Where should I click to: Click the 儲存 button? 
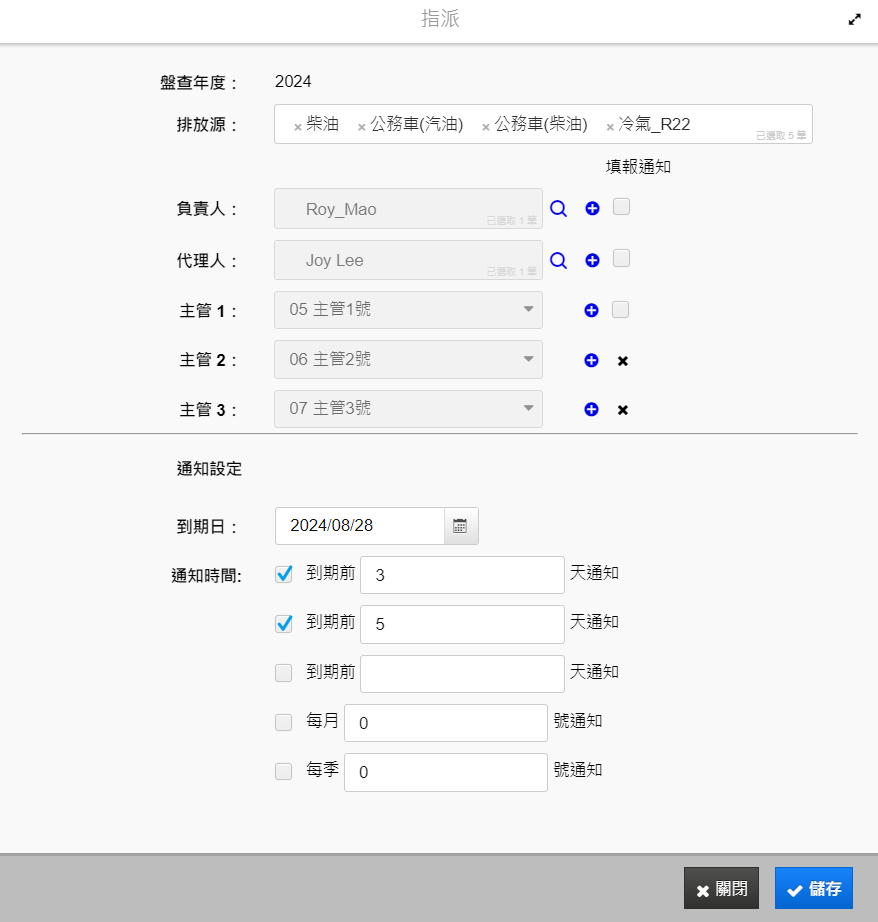tap(813, 888)
